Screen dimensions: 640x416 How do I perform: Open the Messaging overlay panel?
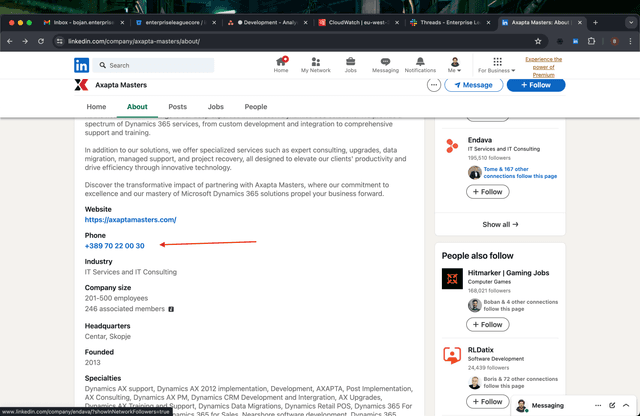(x=548, y=405)
